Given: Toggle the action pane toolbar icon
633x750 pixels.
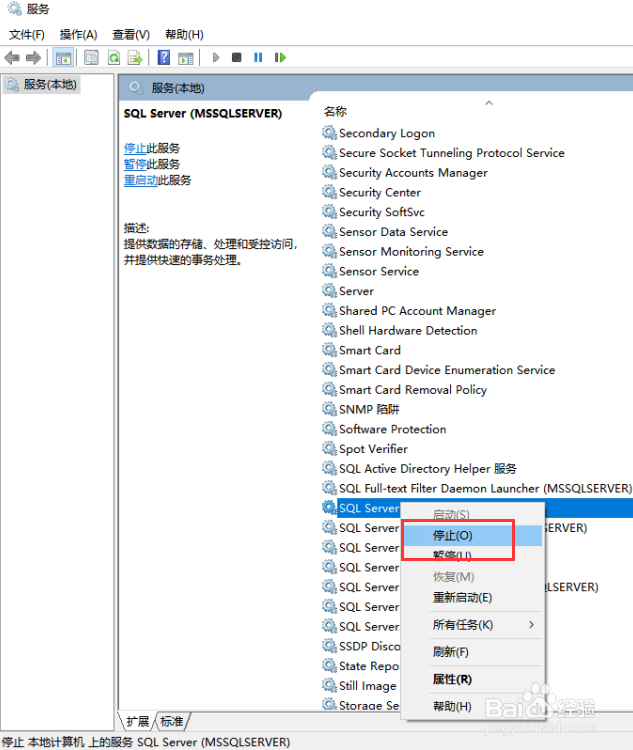Looking at the screenshot, I should (186, 58).
